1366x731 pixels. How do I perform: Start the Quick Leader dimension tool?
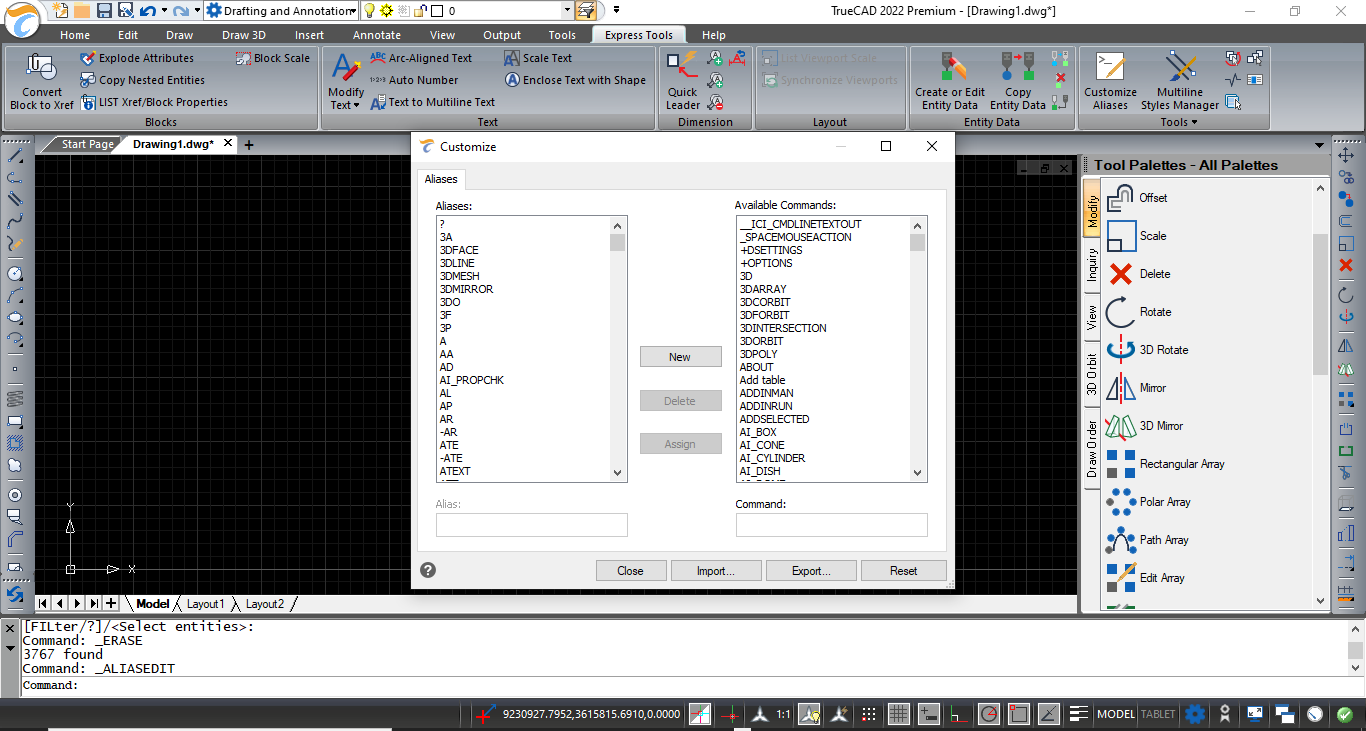683,80
